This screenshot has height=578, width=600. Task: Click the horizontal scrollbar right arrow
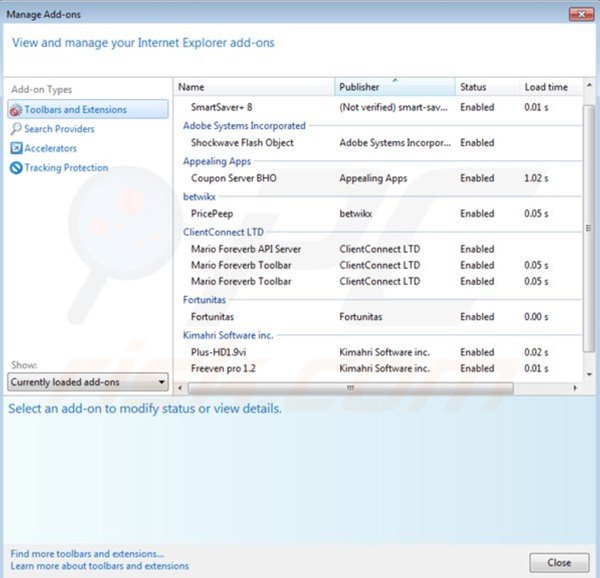tap(575, 388)
